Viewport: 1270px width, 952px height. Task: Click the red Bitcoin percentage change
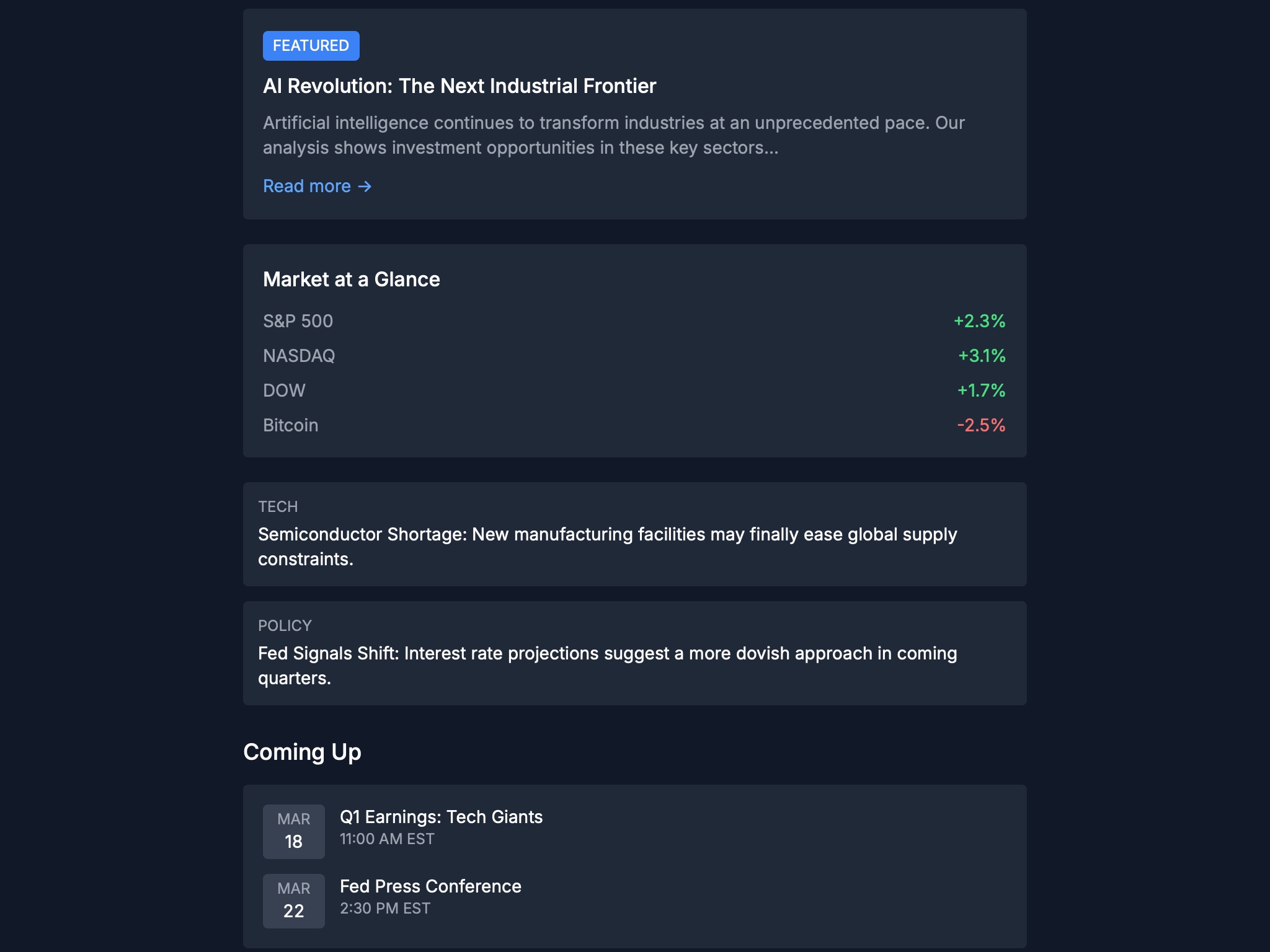pyautogui.click(x=980, y=425)
